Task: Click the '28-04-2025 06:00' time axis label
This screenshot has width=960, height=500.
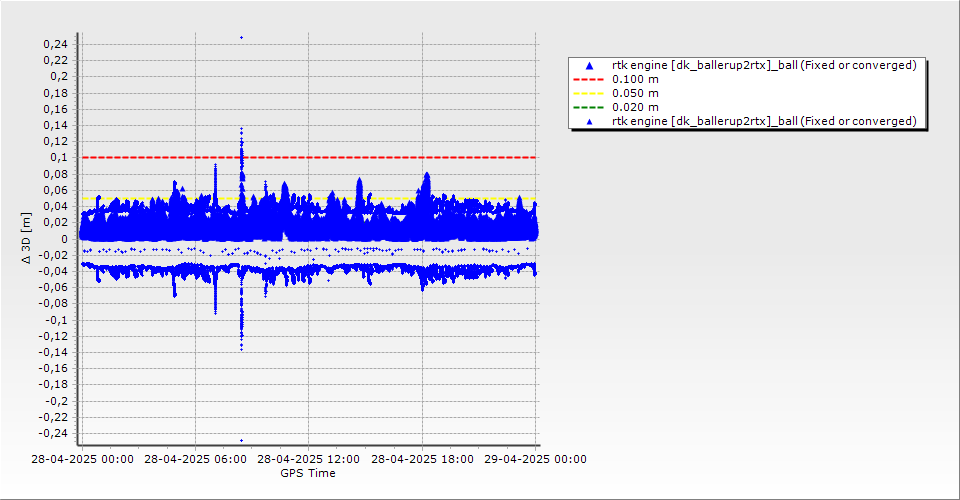Action: click(x=195, y=459)
